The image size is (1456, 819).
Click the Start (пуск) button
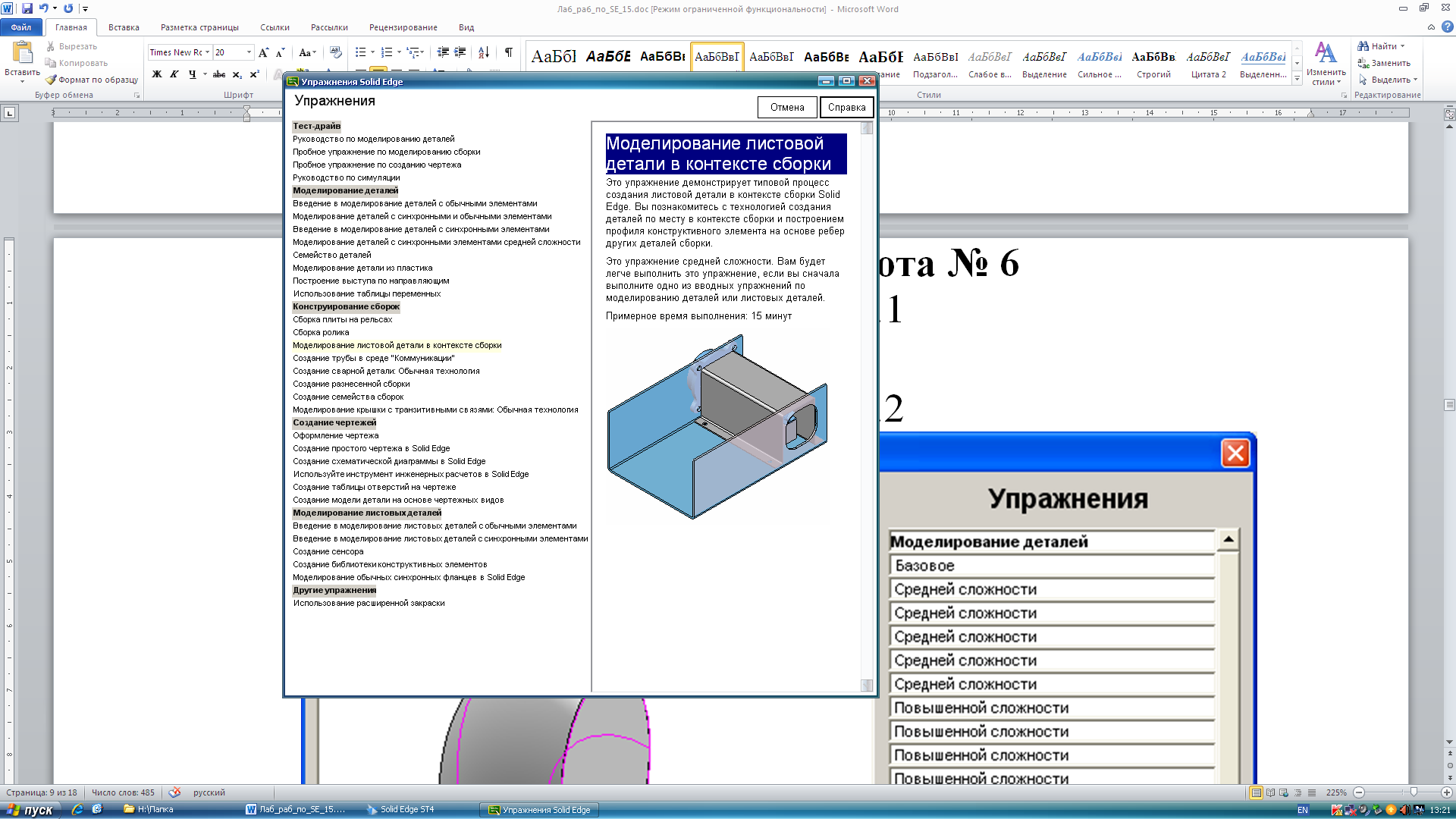coord(29,810)
